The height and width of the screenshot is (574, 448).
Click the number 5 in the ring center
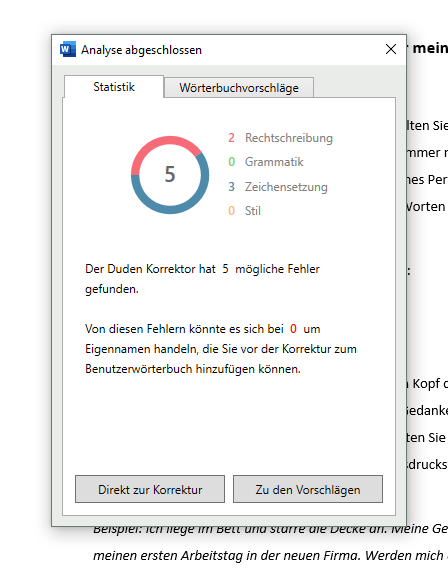pyautogui.click(x=170, y=174)
